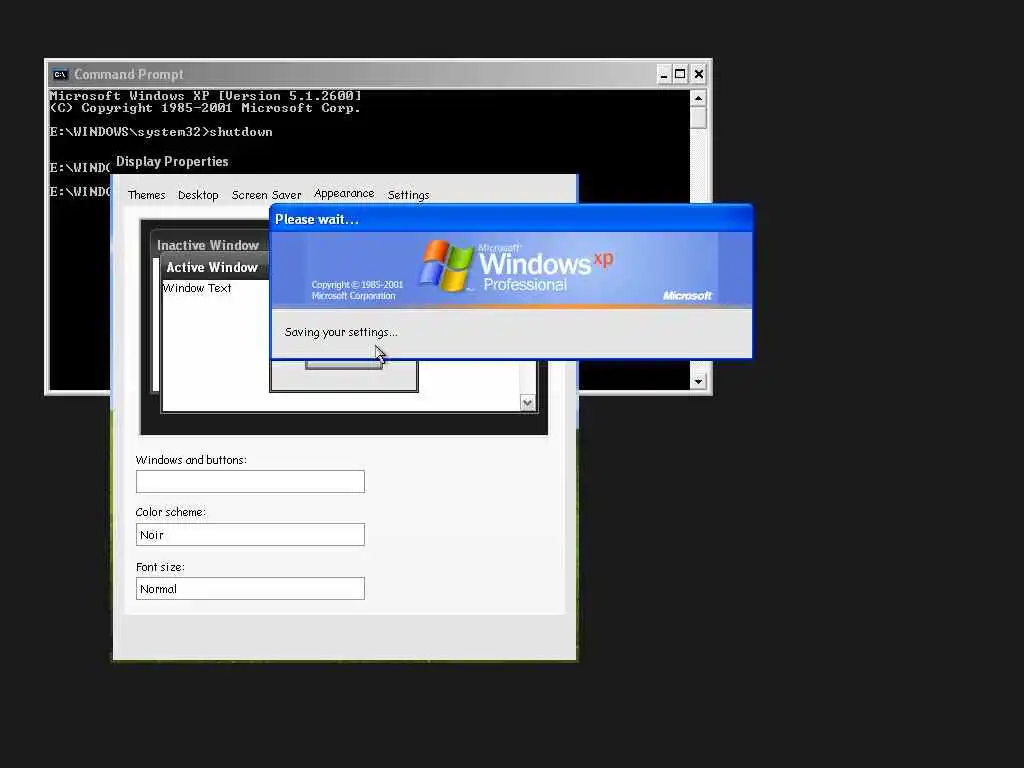
Task: Click the Windows XP flag logo
Action: click(x=446, y=266)
